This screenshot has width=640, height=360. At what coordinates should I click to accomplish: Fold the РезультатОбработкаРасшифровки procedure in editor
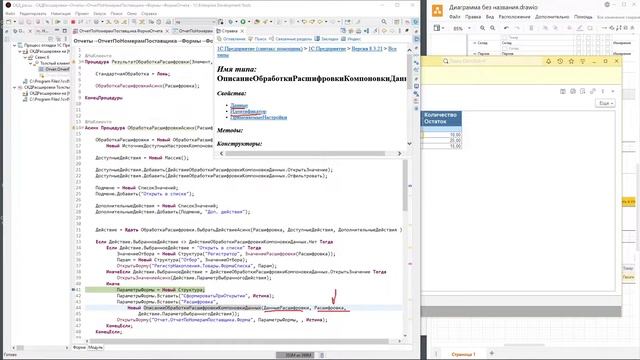click(x=82, y=62)
